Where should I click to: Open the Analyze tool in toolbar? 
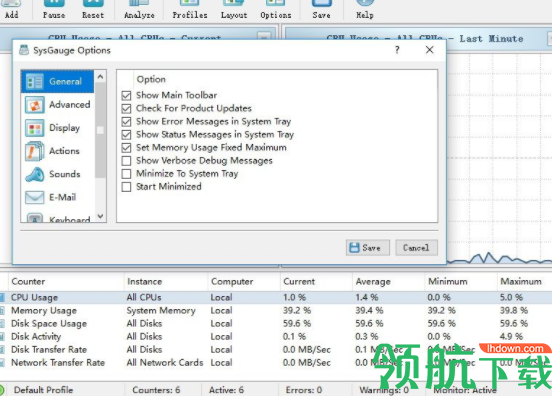click(x=139, y=10)
